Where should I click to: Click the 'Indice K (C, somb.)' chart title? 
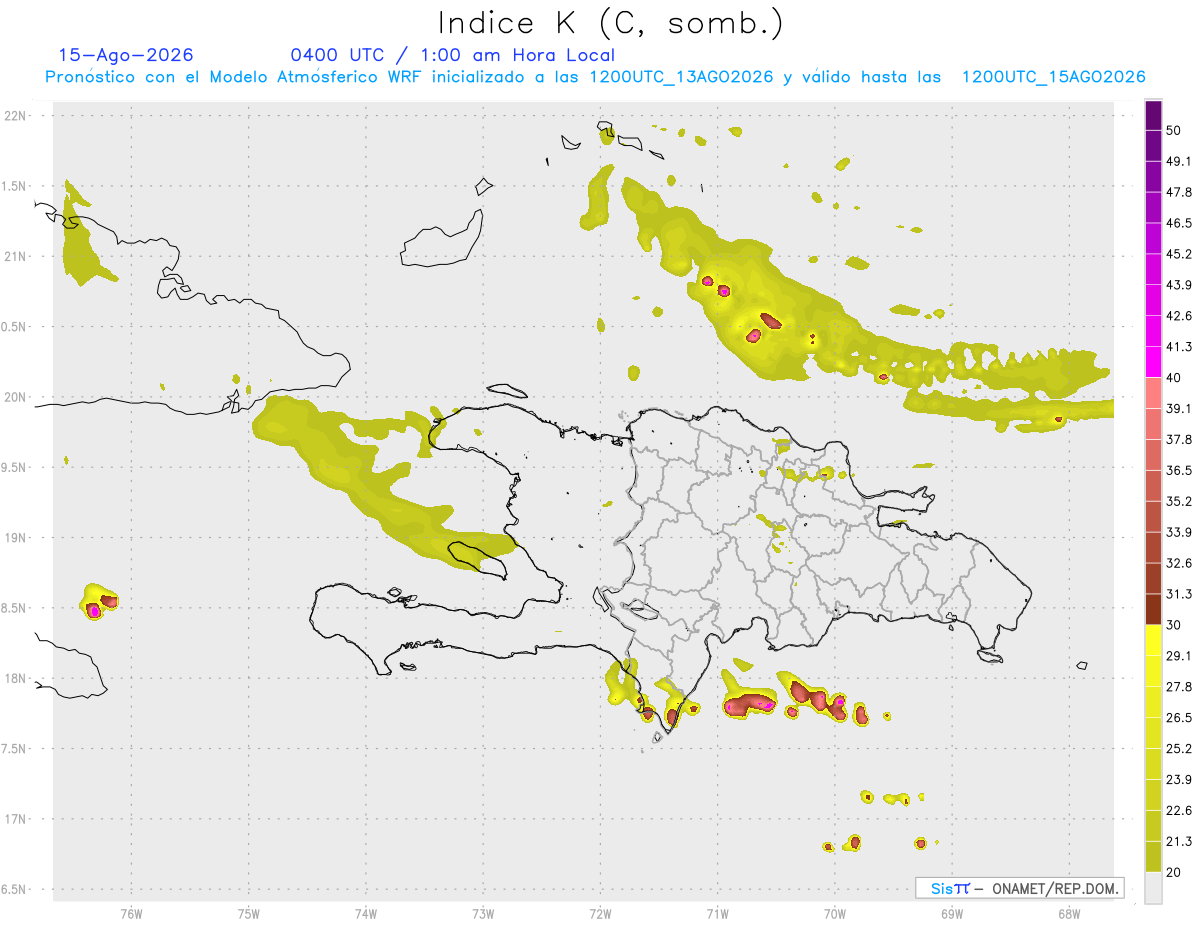tap(611, 23)
